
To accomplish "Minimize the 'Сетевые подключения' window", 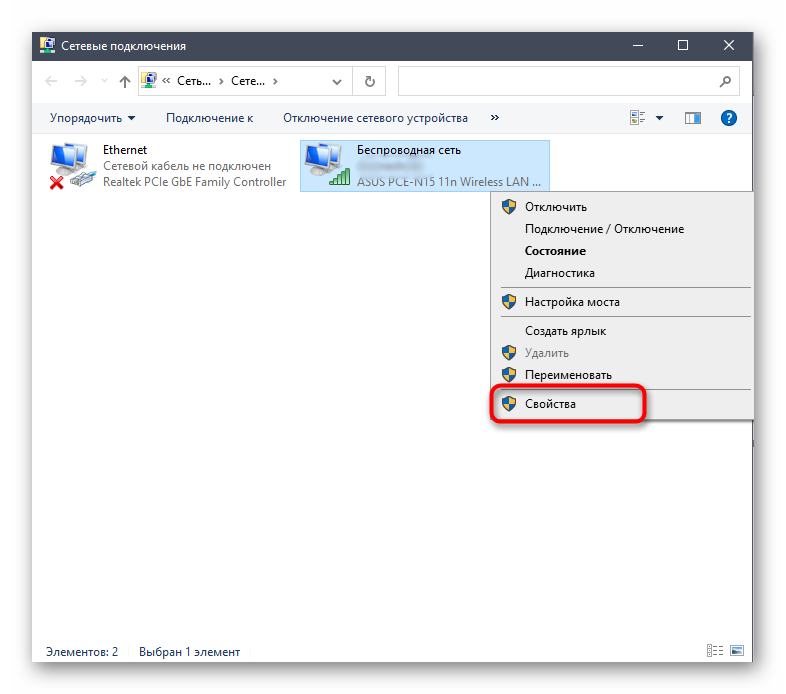I will point(638,45).
